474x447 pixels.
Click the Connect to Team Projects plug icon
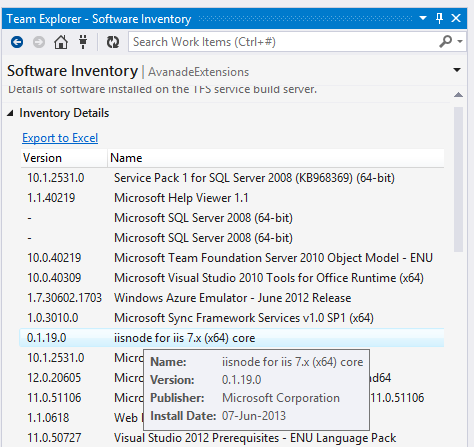(83, 42)
